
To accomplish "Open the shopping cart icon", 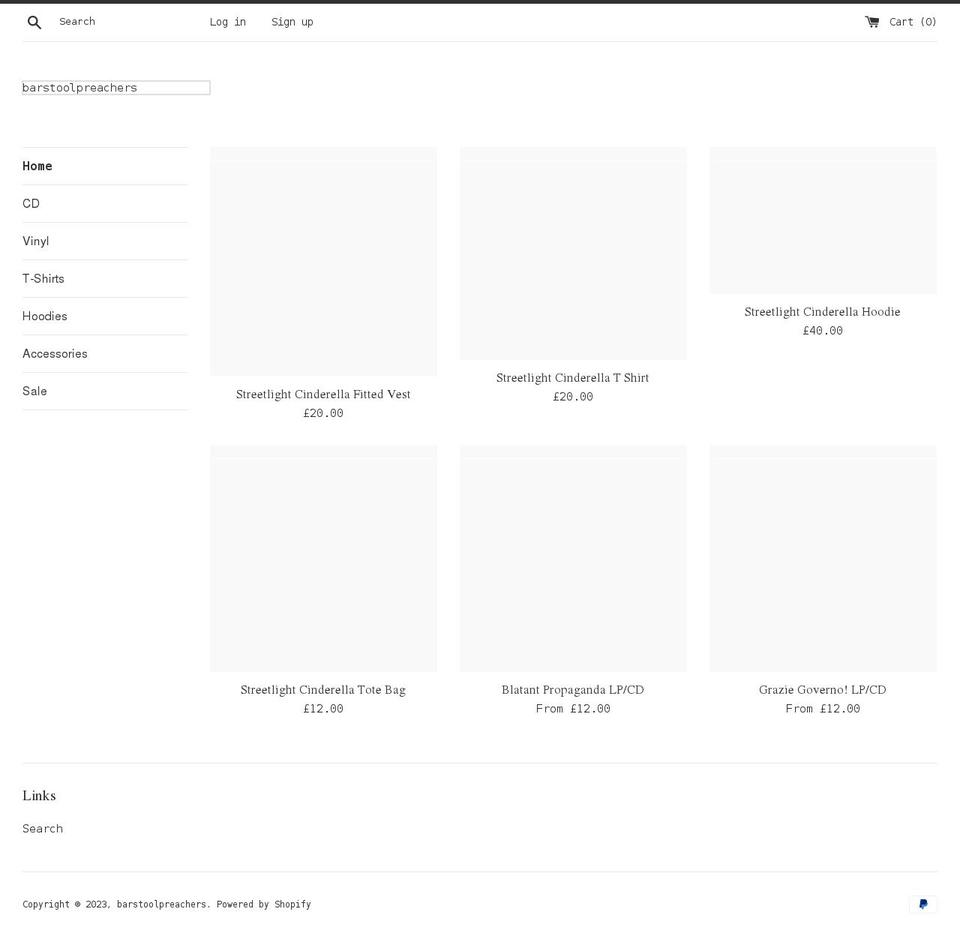I will point(872,22).
